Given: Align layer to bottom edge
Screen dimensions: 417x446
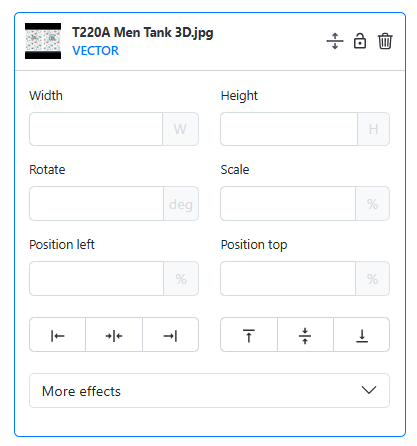Looking at the screenshot, I should 362,335.
